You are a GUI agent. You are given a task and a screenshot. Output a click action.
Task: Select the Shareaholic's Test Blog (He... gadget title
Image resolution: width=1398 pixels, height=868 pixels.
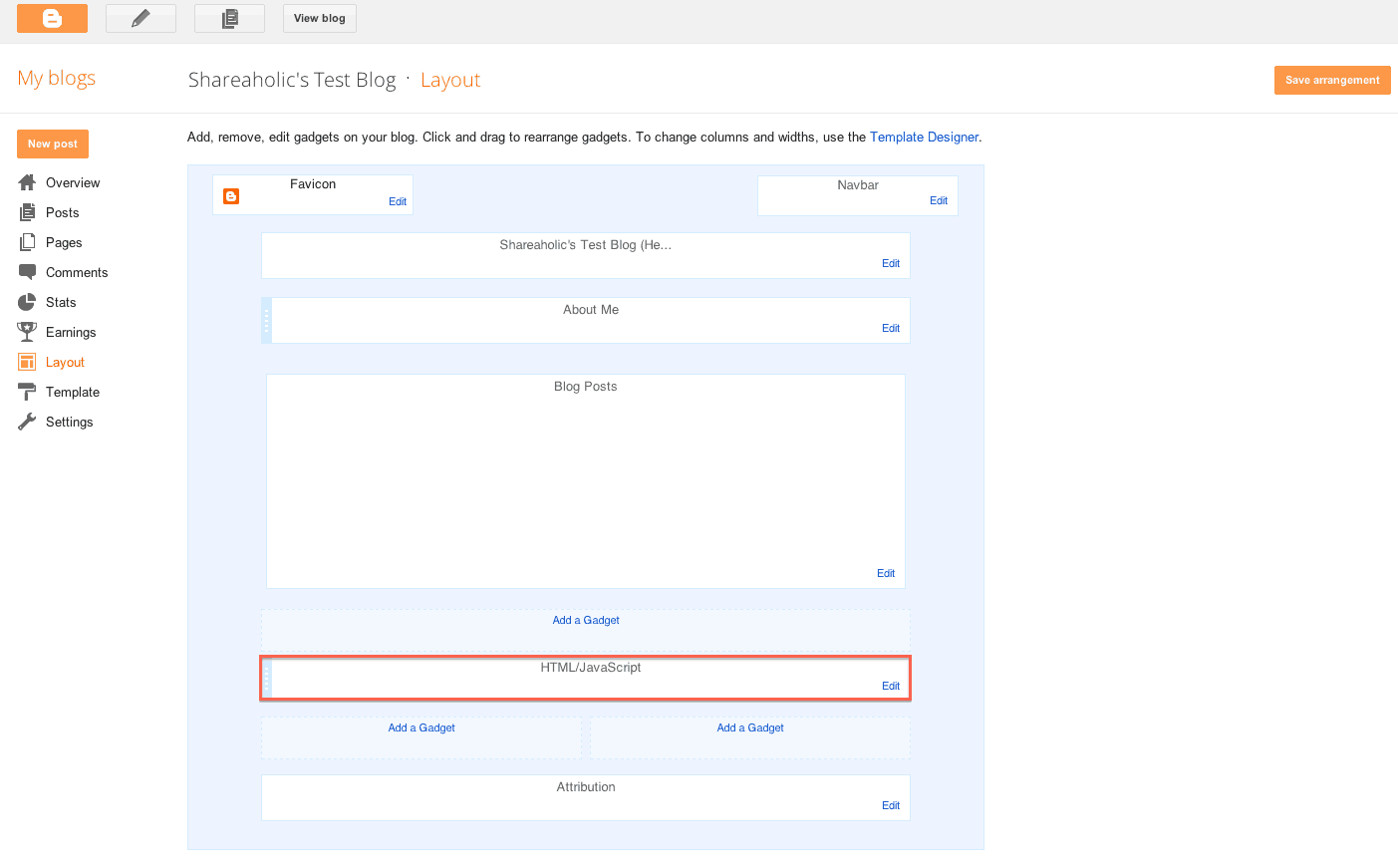(586, 245)
